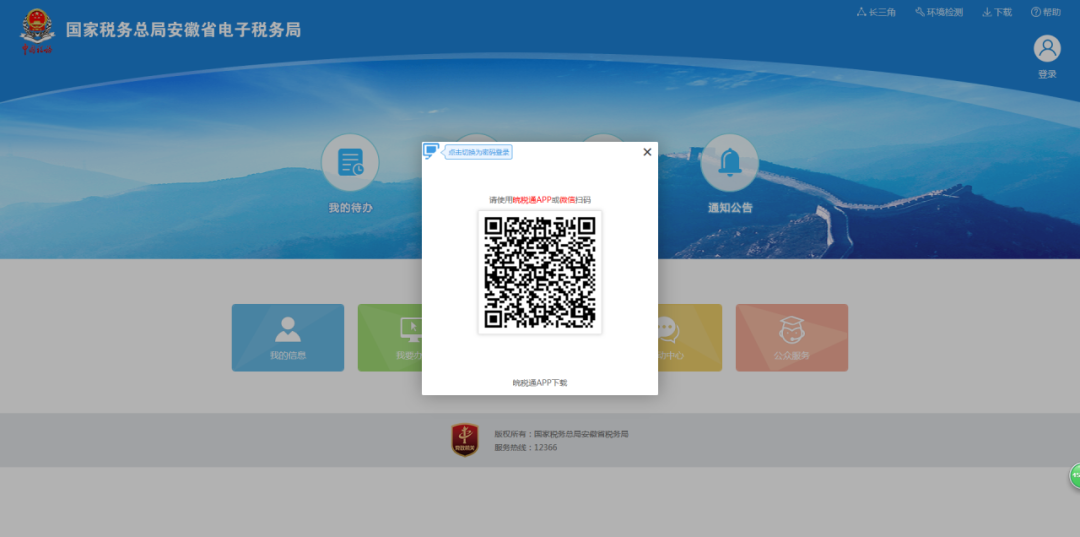Open the 皖税通APP下载 link
This screenshot has height=537, width=1080.
tap(540, 383)
